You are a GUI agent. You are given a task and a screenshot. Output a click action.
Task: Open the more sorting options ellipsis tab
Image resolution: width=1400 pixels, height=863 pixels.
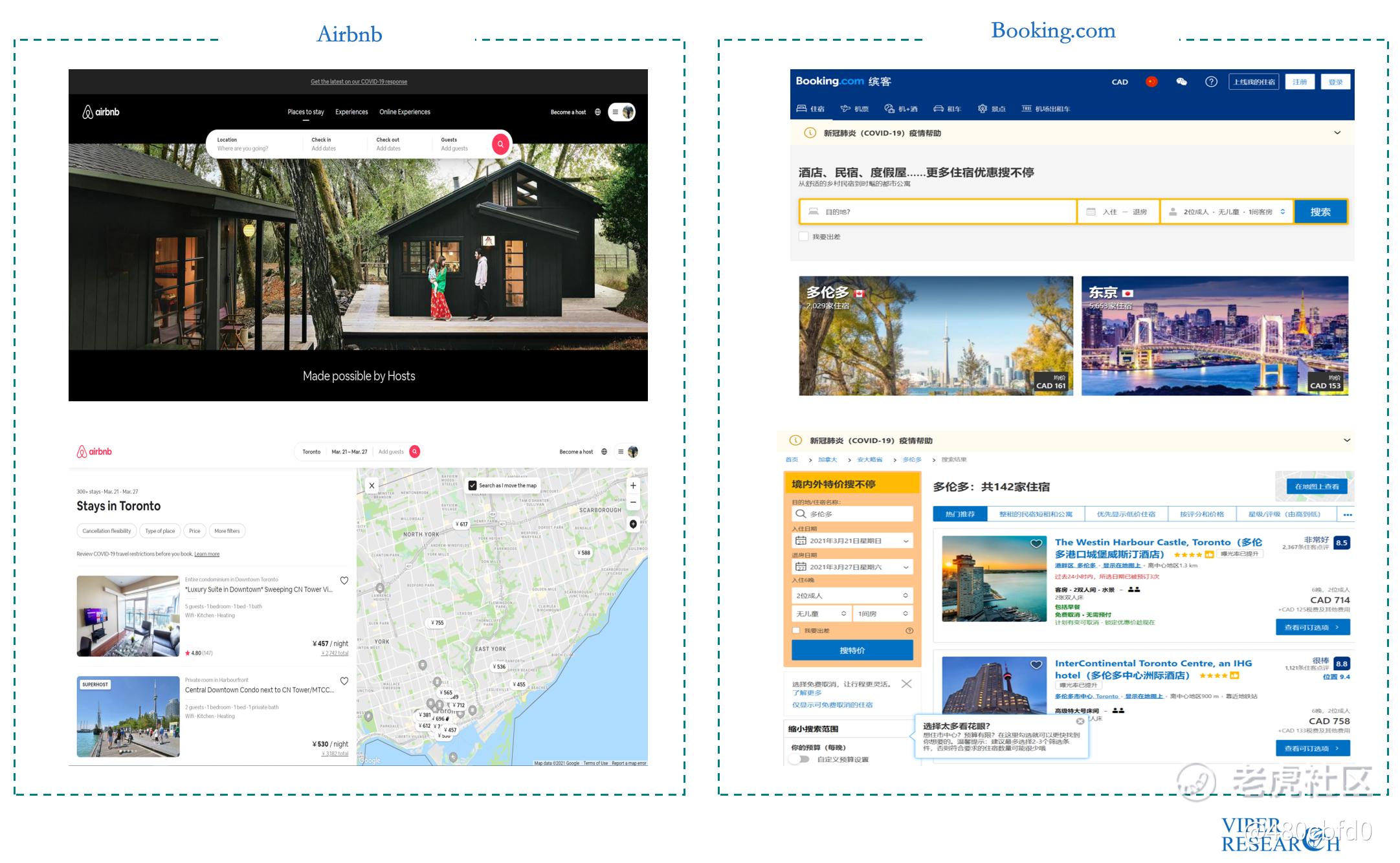pos(1348,514)
